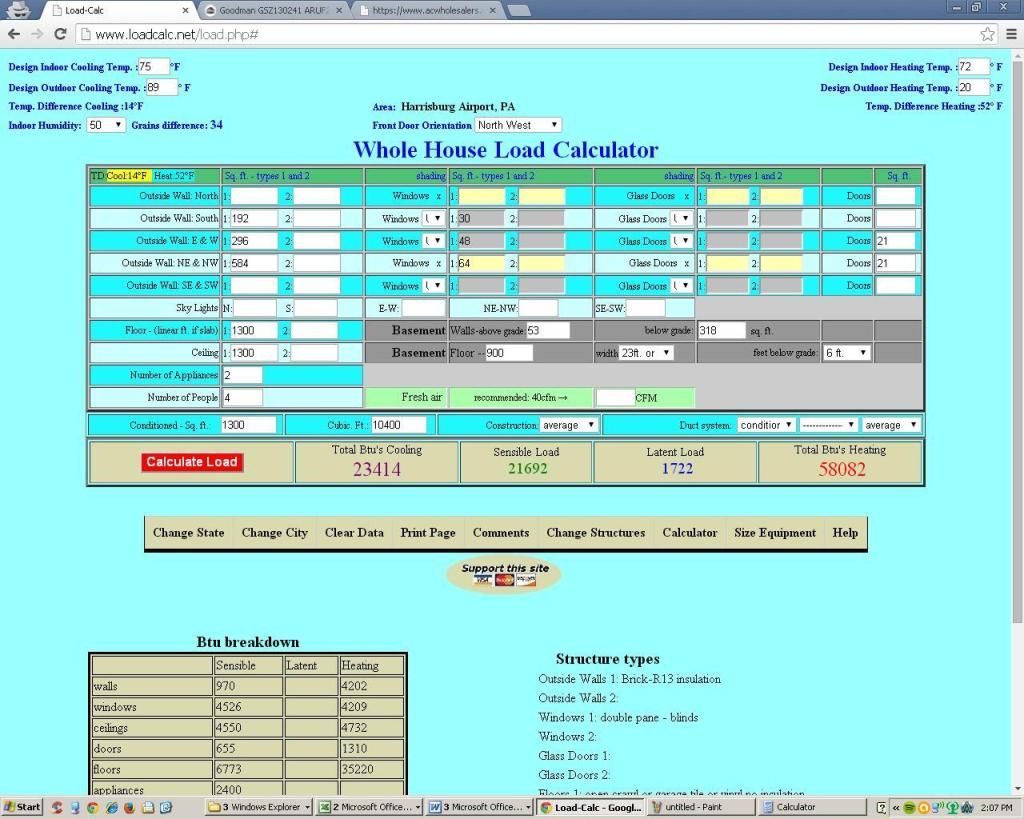This screenshot has width=1024, height=819.
Task: Open the Construction quality dropdown
Action: [x=569, y=425]
